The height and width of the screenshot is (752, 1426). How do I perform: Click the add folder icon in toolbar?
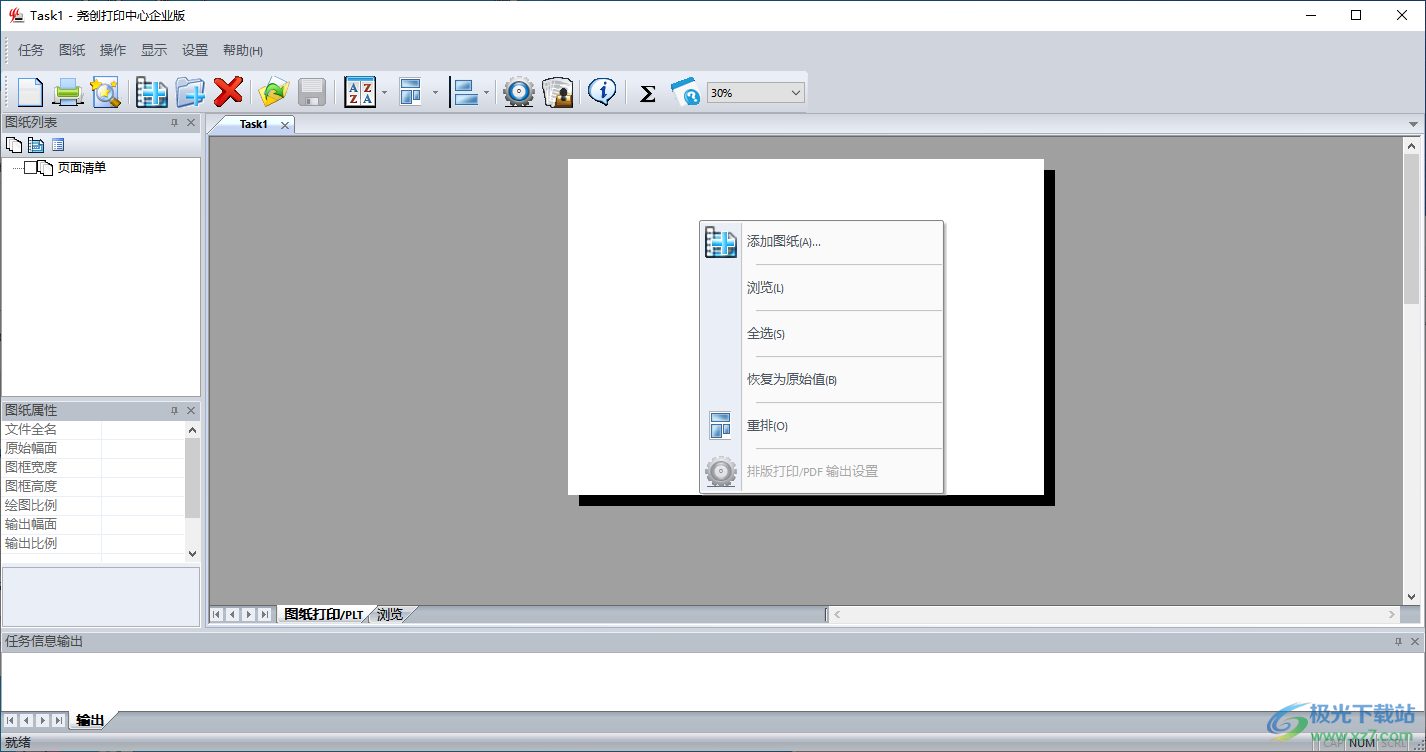[x=190, y=92]
